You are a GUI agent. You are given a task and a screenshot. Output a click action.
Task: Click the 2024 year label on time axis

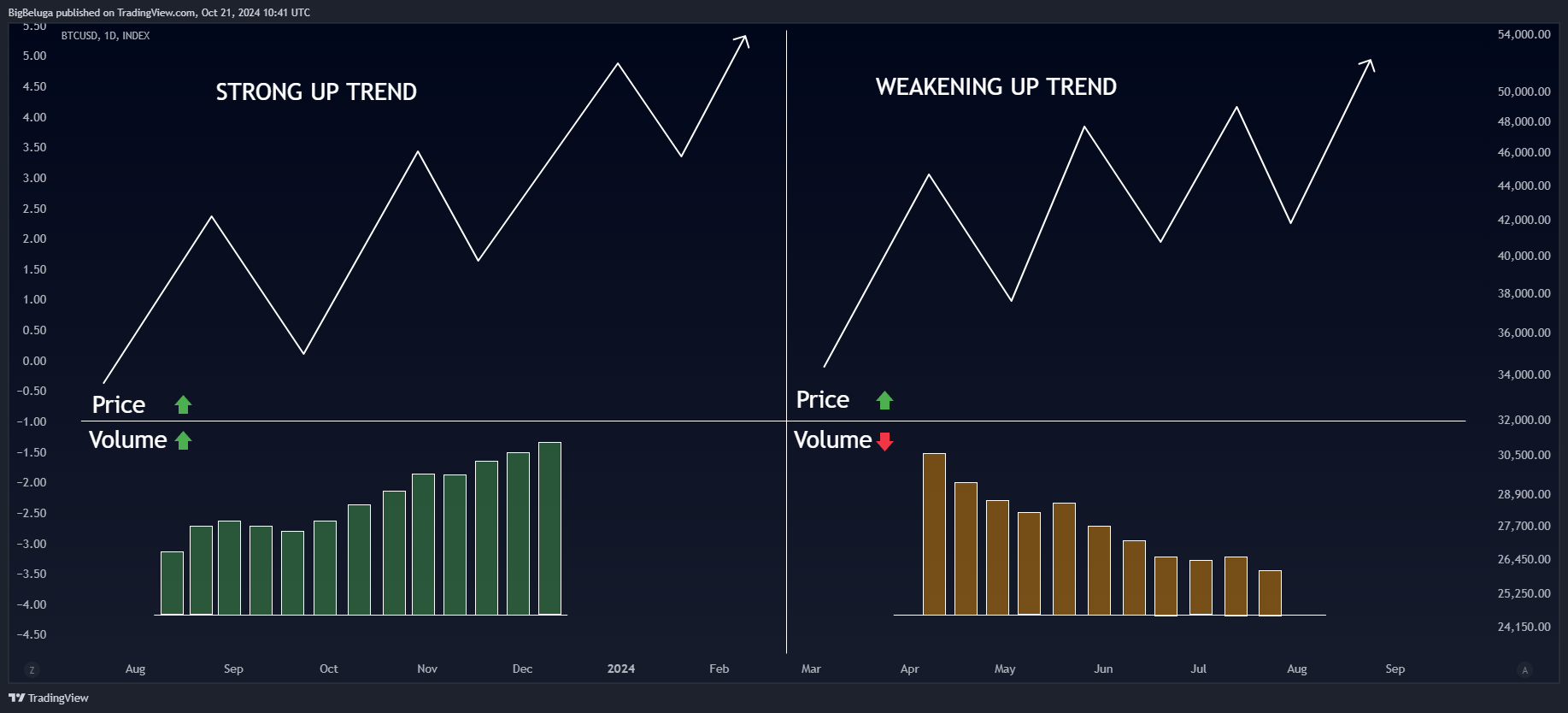pos(621,669)
